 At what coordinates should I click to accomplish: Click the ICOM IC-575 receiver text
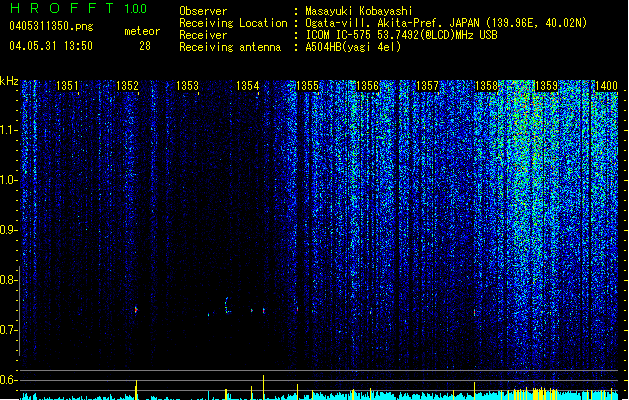(401, 35)
